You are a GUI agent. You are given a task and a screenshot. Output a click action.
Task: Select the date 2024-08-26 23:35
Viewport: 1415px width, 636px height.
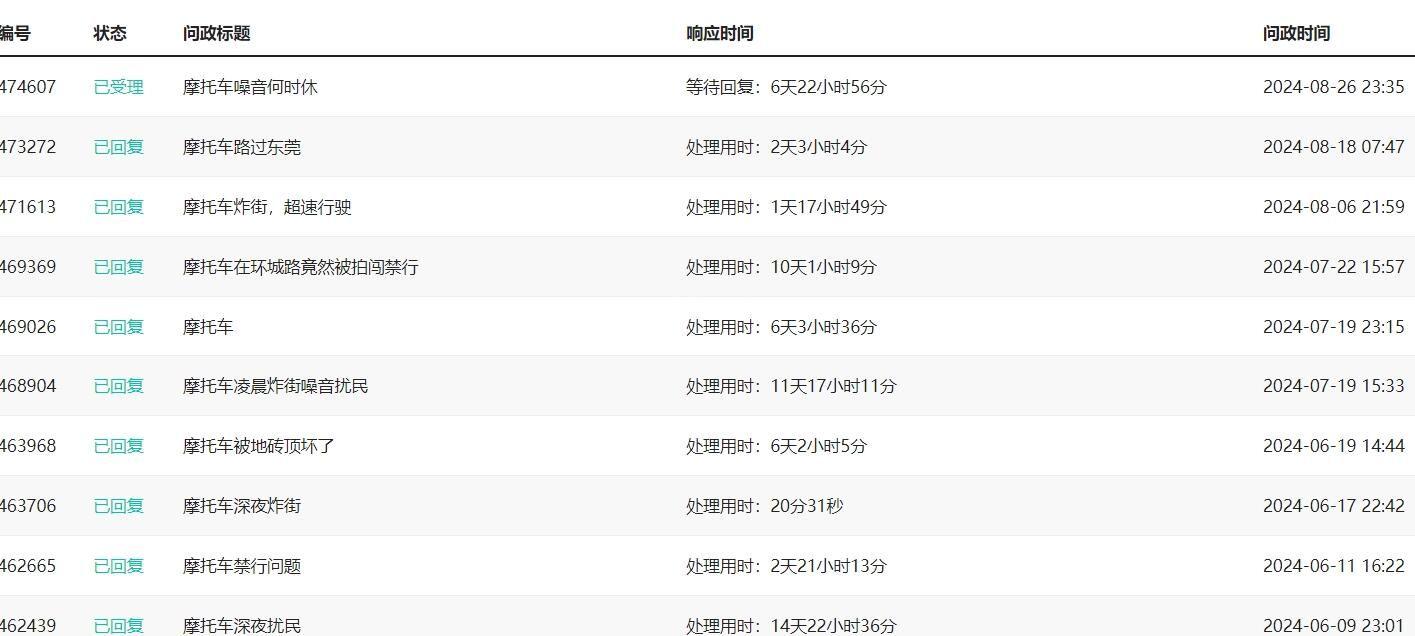click(x=1334, y=87)
